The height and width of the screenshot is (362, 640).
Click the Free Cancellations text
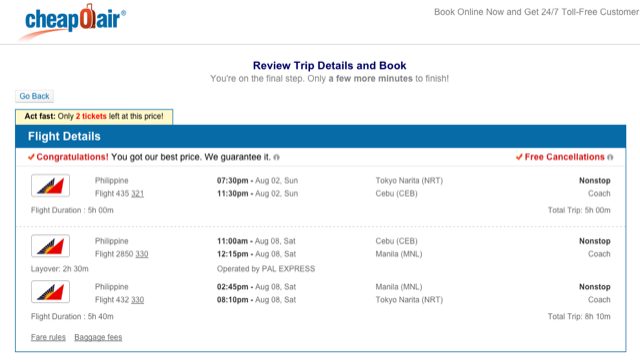pos(564,157)
